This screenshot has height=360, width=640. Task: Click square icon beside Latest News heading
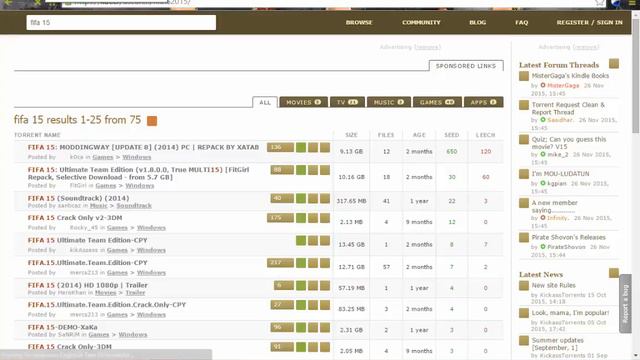coord(614,273)
